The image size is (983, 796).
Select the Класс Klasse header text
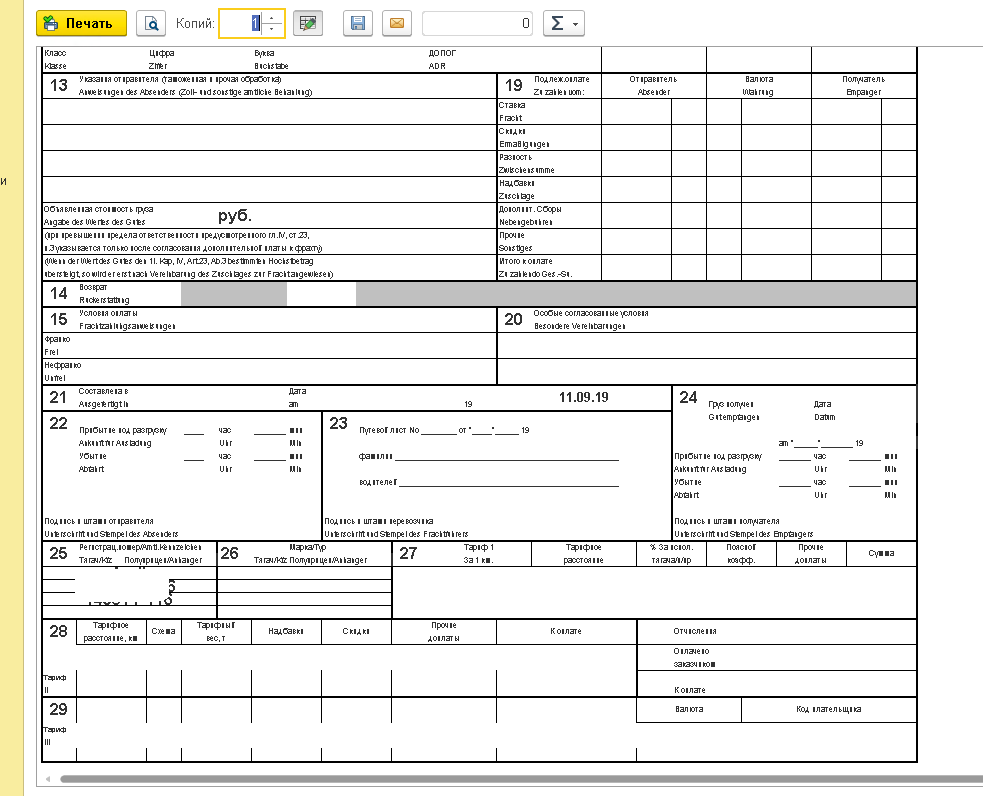(55, 60)
